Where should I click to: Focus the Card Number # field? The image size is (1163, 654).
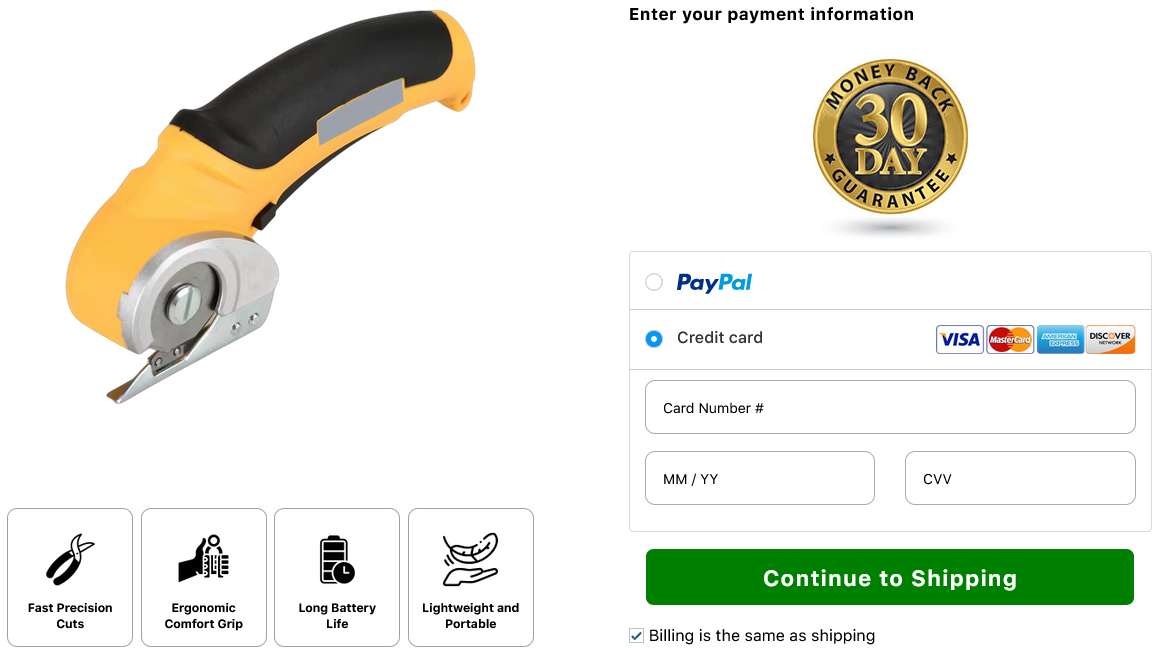pyautogui.click(x=890, y=407)
